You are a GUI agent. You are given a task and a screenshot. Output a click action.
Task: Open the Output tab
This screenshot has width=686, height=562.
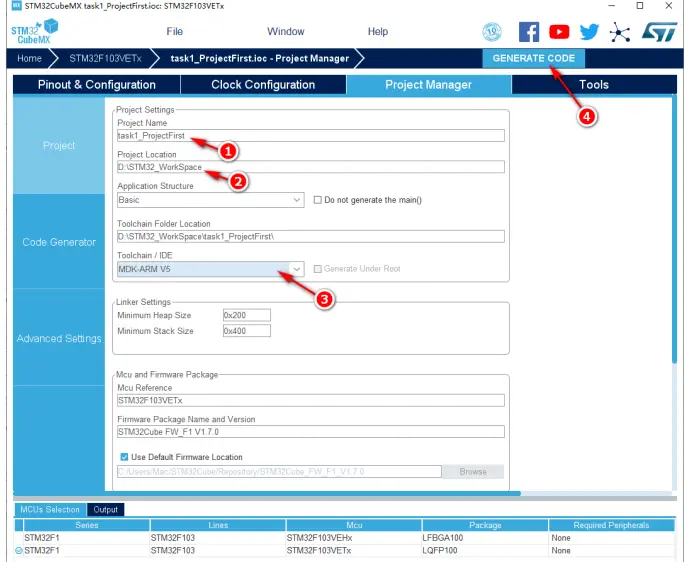105,510
